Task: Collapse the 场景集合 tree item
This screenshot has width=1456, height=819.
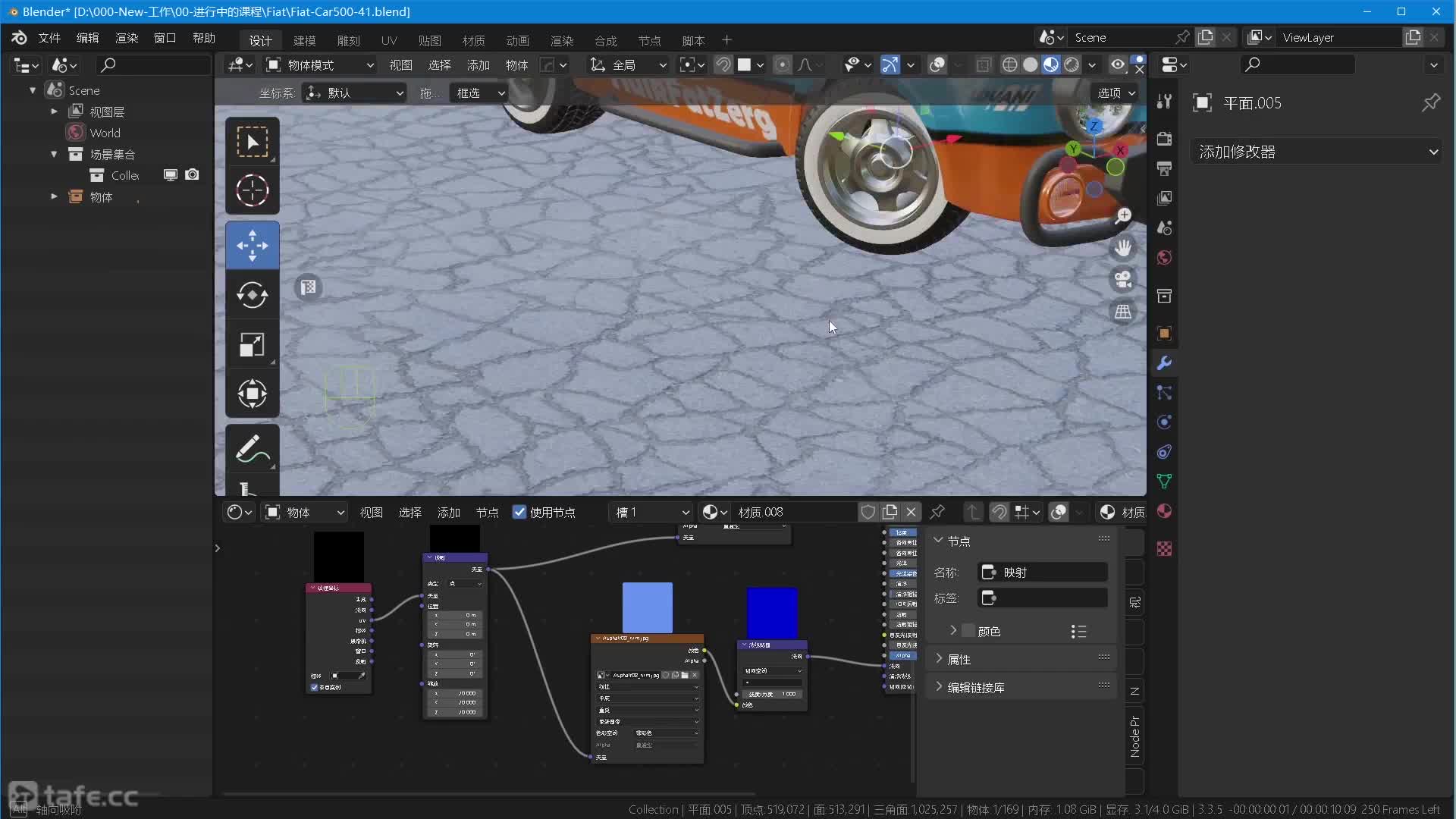Action: point(54,154)
